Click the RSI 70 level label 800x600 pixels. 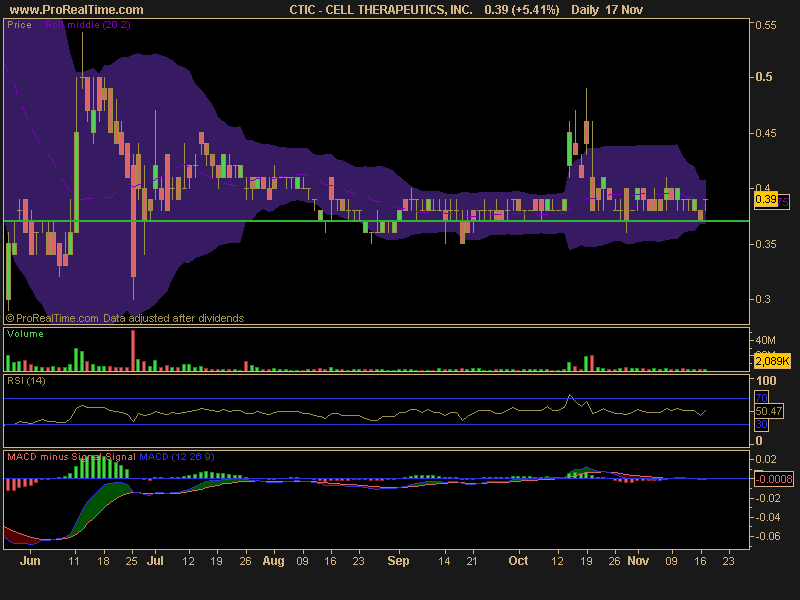pyautogui.click(x=761, y=397)
